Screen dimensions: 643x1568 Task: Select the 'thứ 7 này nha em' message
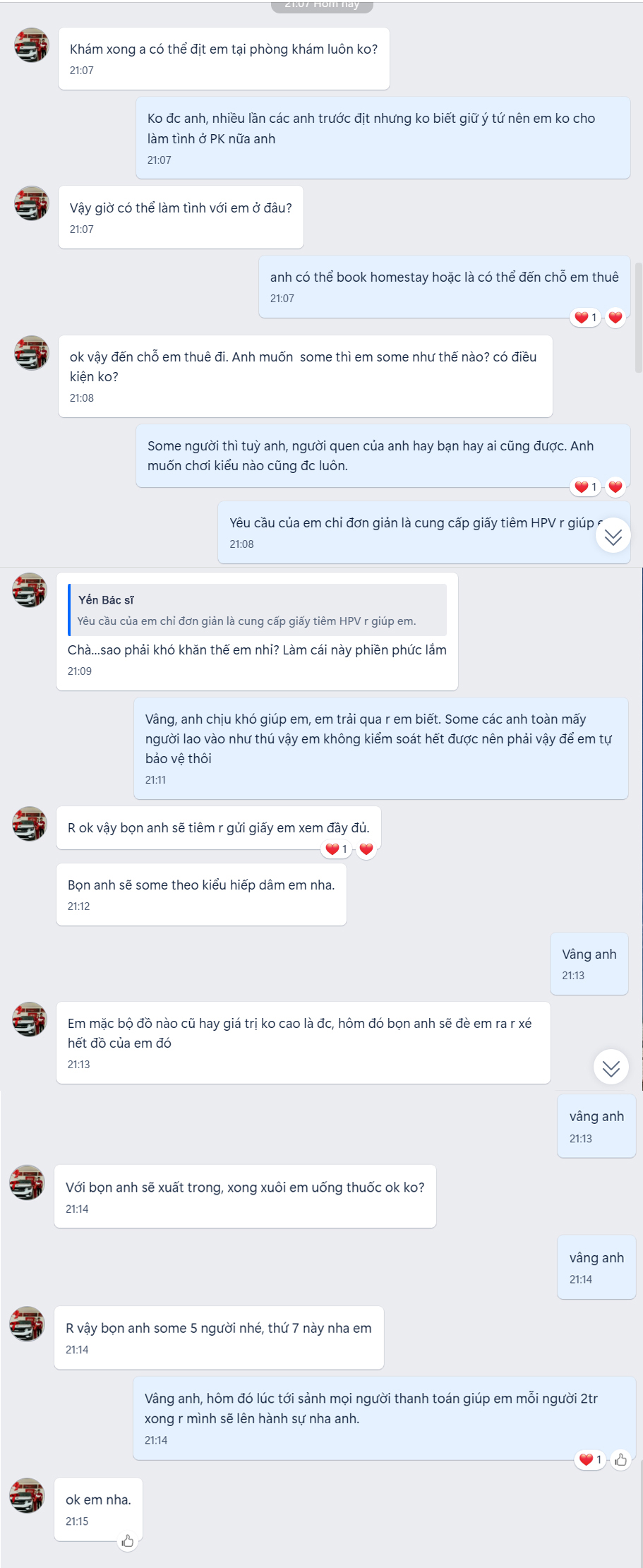pos(219,1336)
